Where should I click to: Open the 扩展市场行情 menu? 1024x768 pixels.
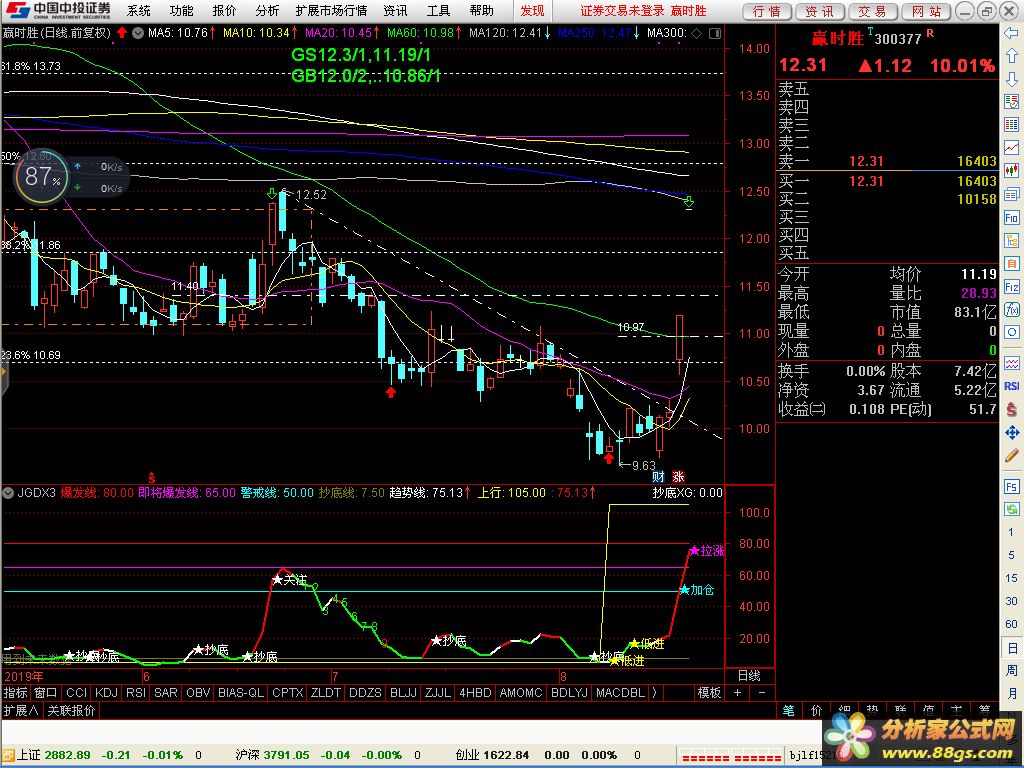tap(331, 10)
